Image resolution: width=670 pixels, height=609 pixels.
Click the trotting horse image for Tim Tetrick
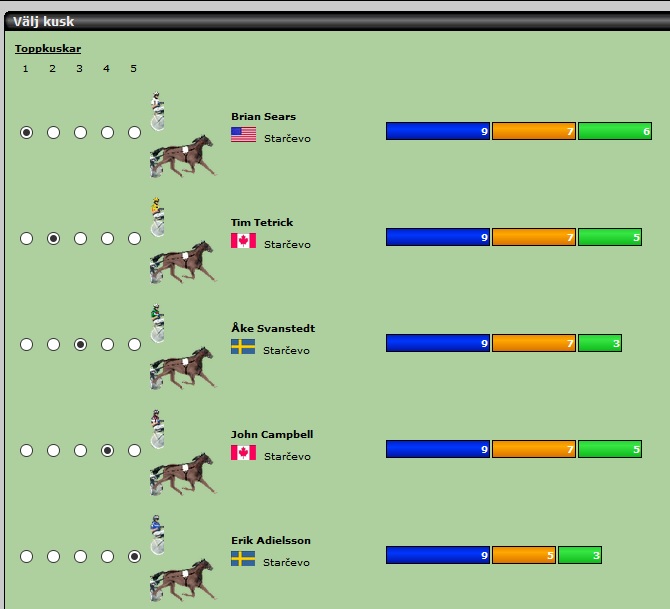click(x=183, y=262)
